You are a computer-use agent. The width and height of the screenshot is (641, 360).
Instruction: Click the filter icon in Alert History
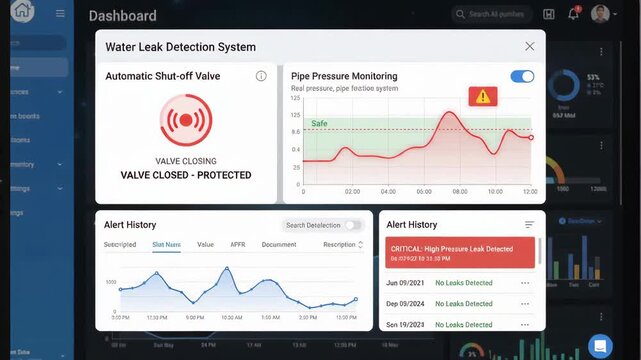(529, 224)
